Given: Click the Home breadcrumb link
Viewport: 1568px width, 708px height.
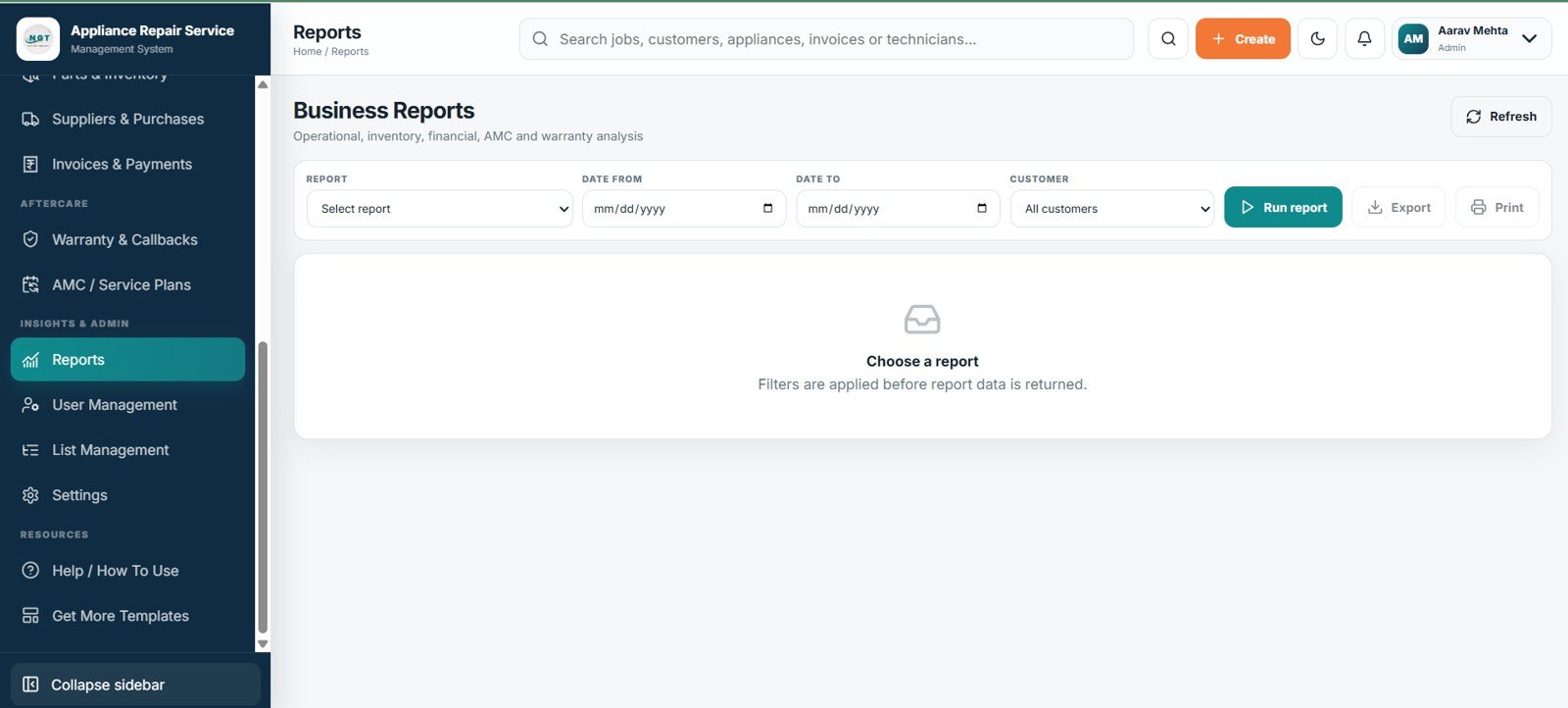Looking at the screenshot, I should 307,52.
